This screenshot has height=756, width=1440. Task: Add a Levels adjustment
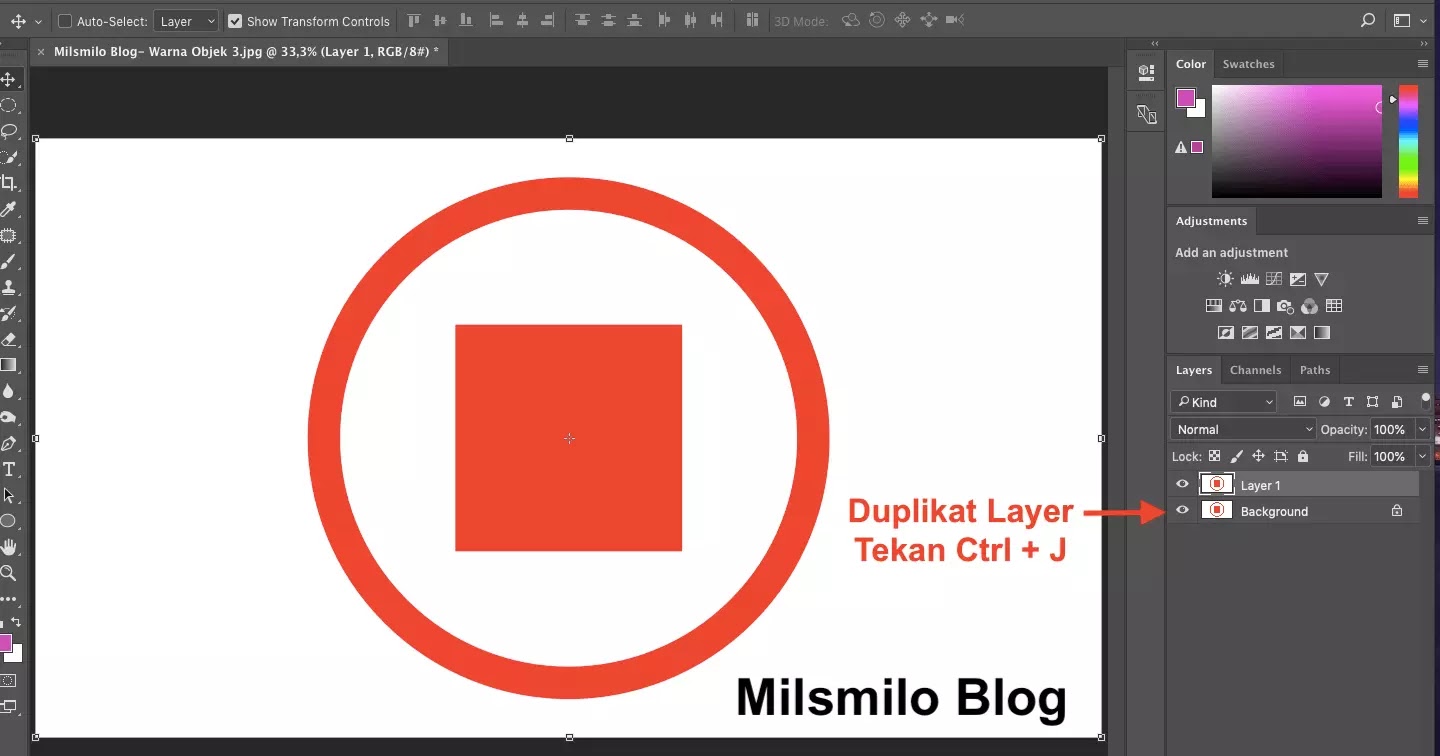tap(1249, 279)
